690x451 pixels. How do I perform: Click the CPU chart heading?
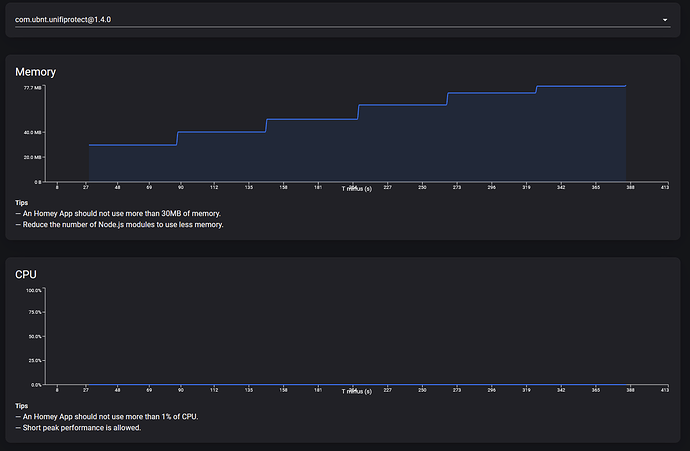[x=26, y=275]
